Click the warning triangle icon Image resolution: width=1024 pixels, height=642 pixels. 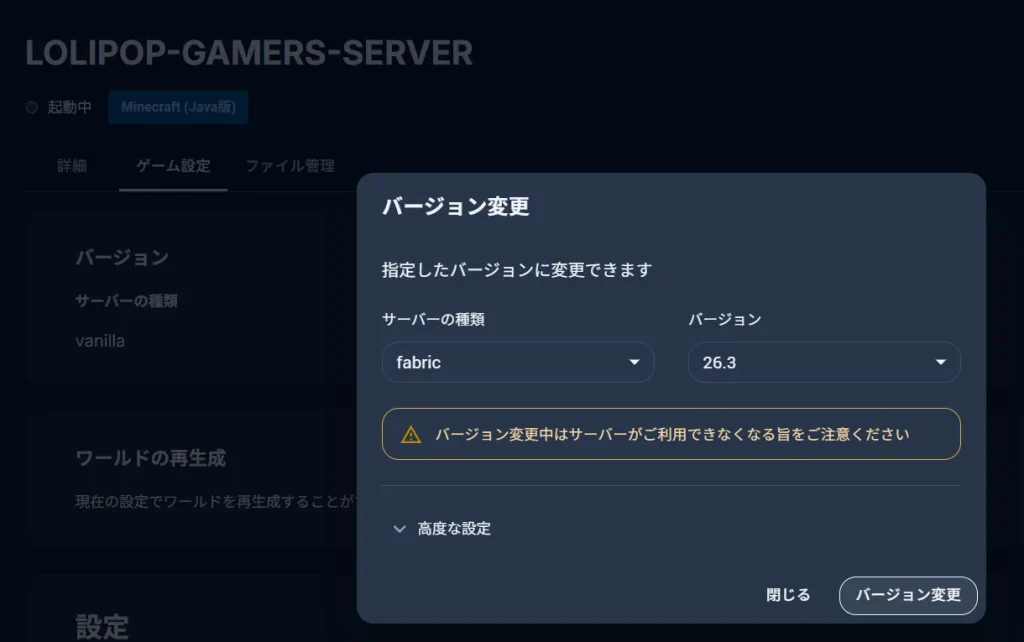[x=411, y=434]
